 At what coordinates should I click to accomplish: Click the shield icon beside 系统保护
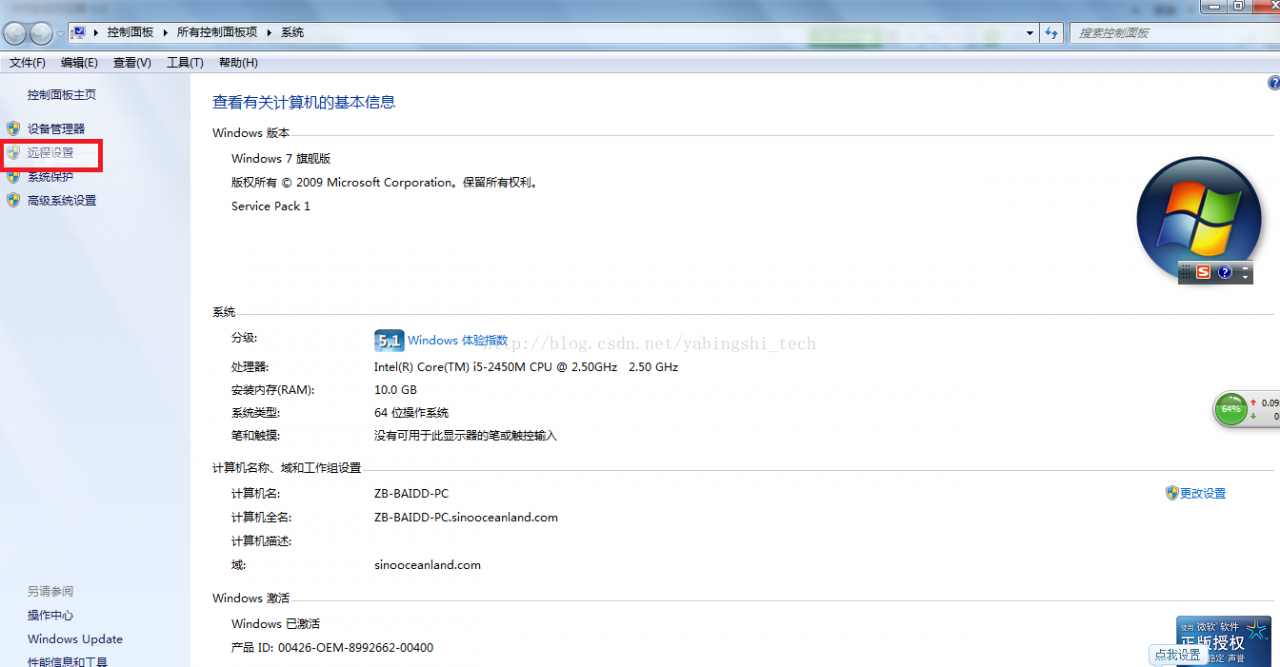(x=13, y=177)
